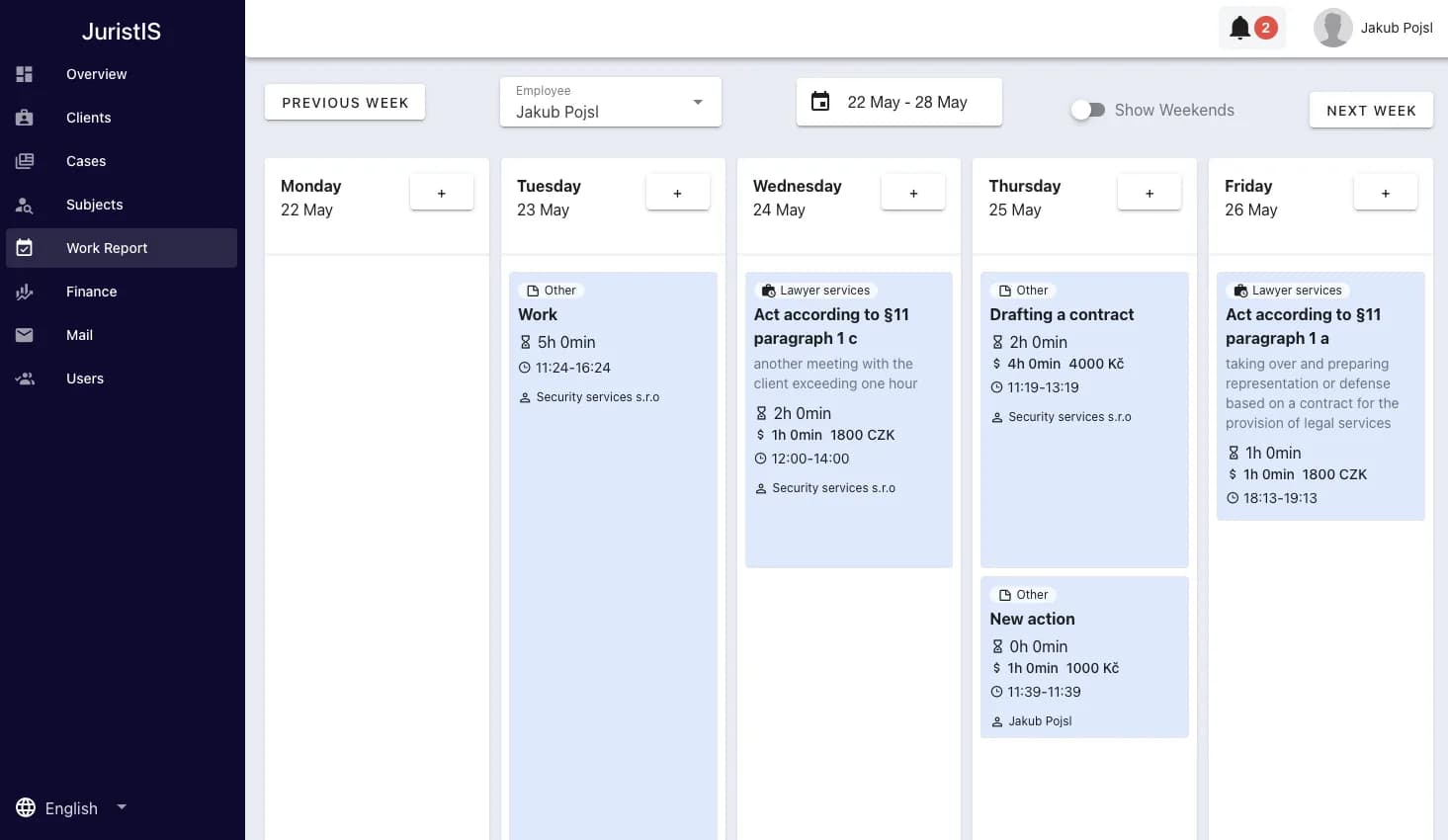Viewport: 1448px width, 840px height.
Task: Click the Cases library icon in sidebar
Action: pyautogui.click(x=25, y=161)
